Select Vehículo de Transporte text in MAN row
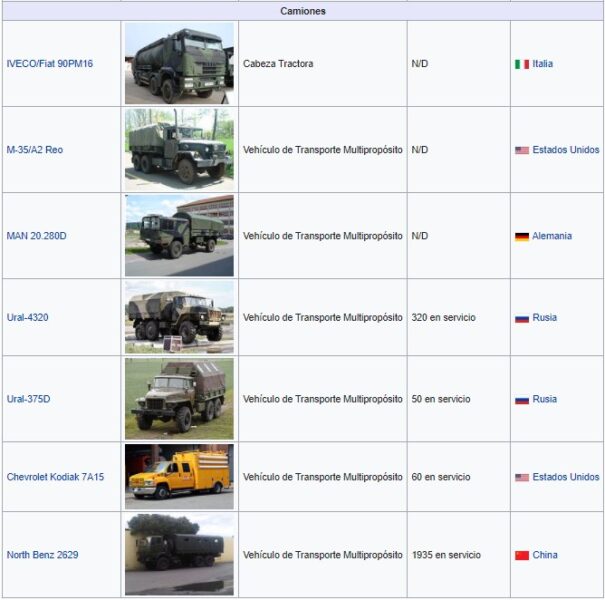Viewport: 605px width, 600px height. pyautogui.click(x=323, y=236)
